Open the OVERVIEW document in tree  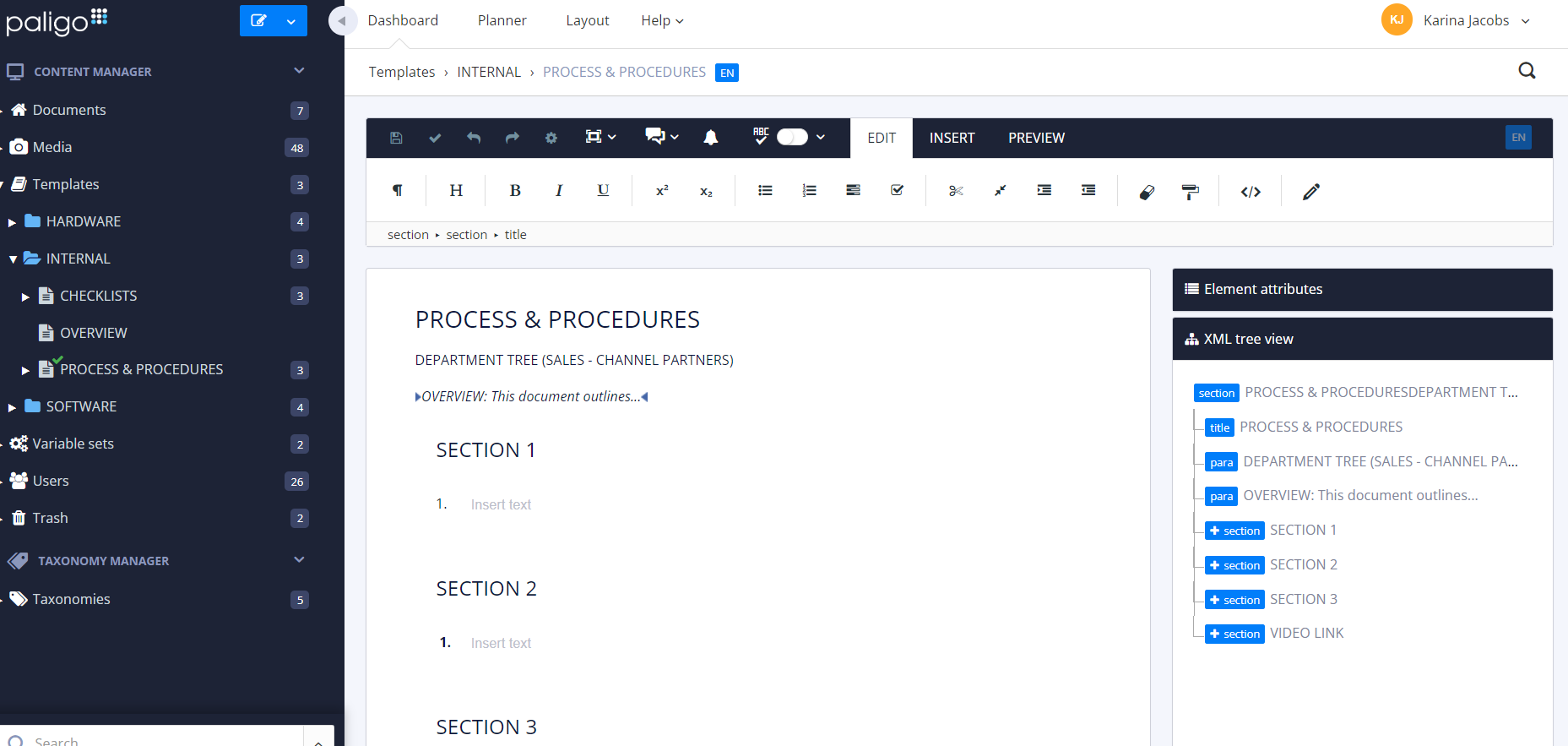(x=93, y=333)
